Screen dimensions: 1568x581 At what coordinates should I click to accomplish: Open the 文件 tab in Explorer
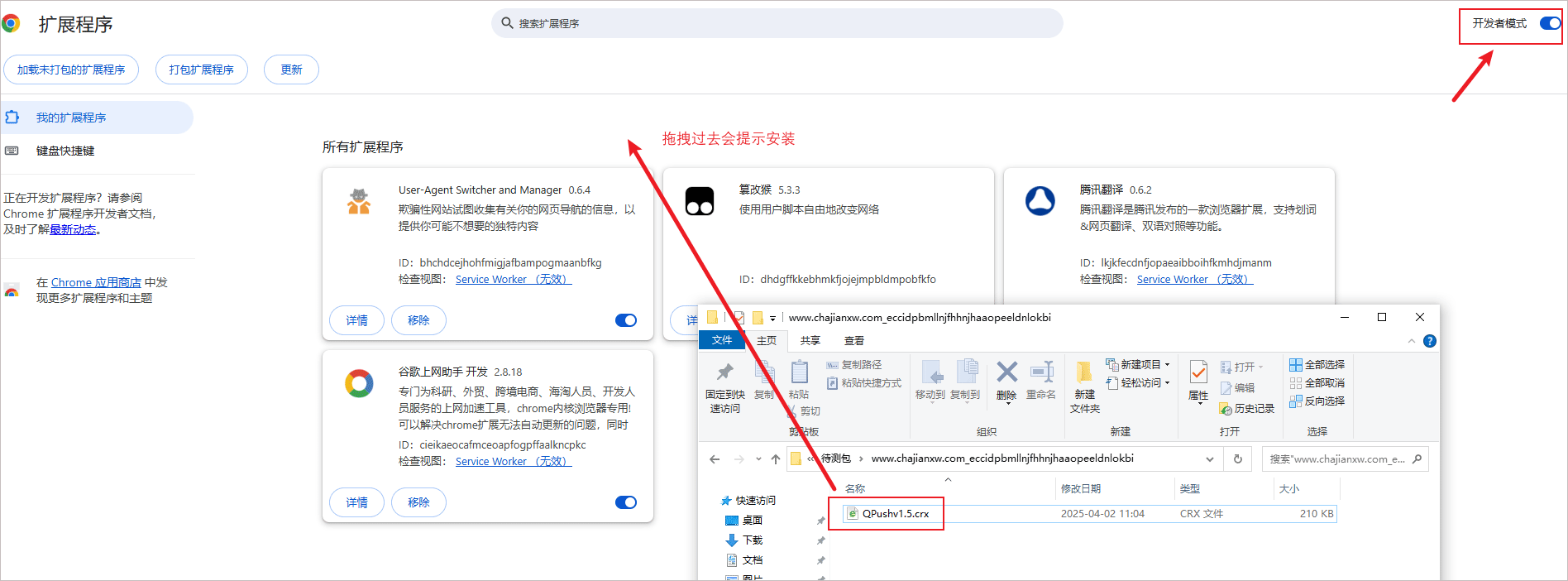(722, 340)
